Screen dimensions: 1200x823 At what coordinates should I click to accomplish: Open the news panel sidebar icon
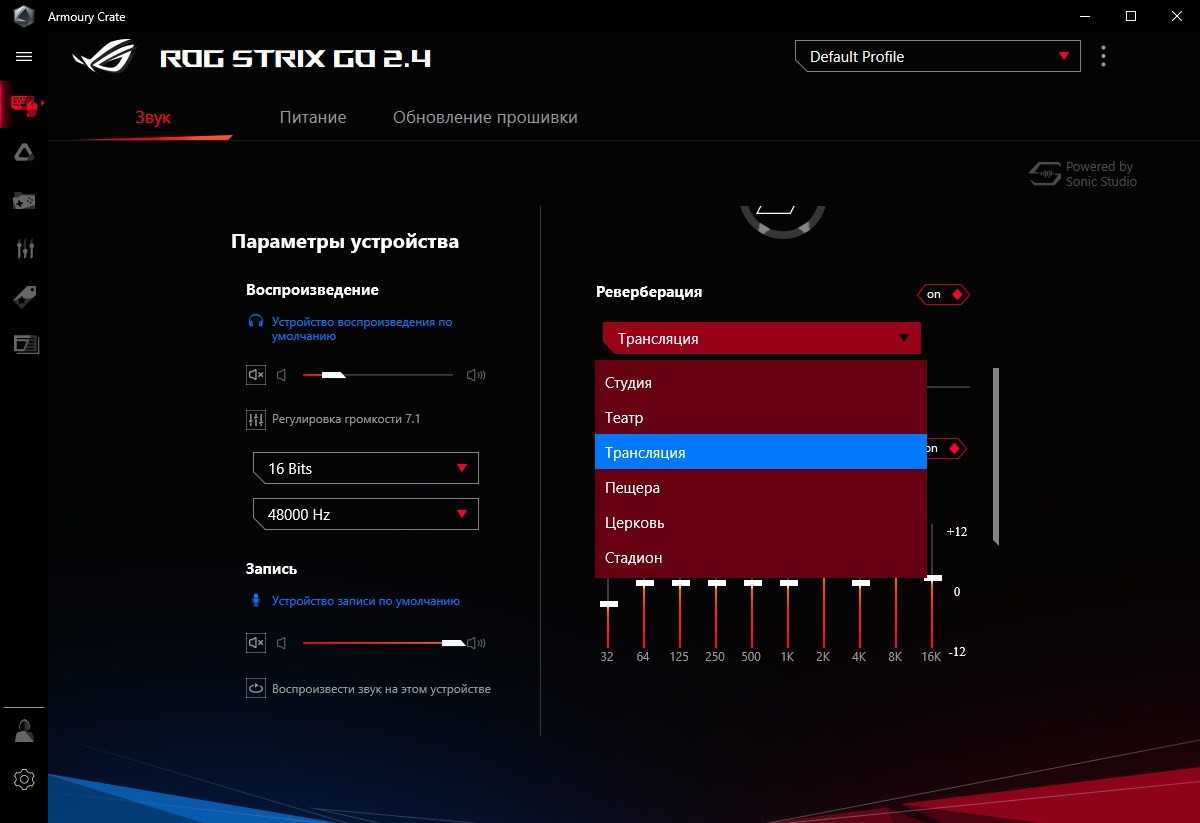24,344
